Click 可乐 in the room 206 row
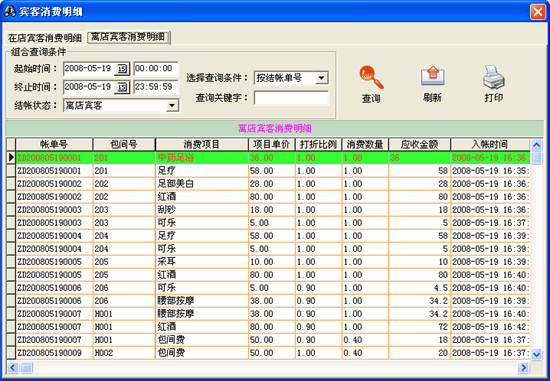Viewport: 550px width, 381px height. [x=202, y=287]
